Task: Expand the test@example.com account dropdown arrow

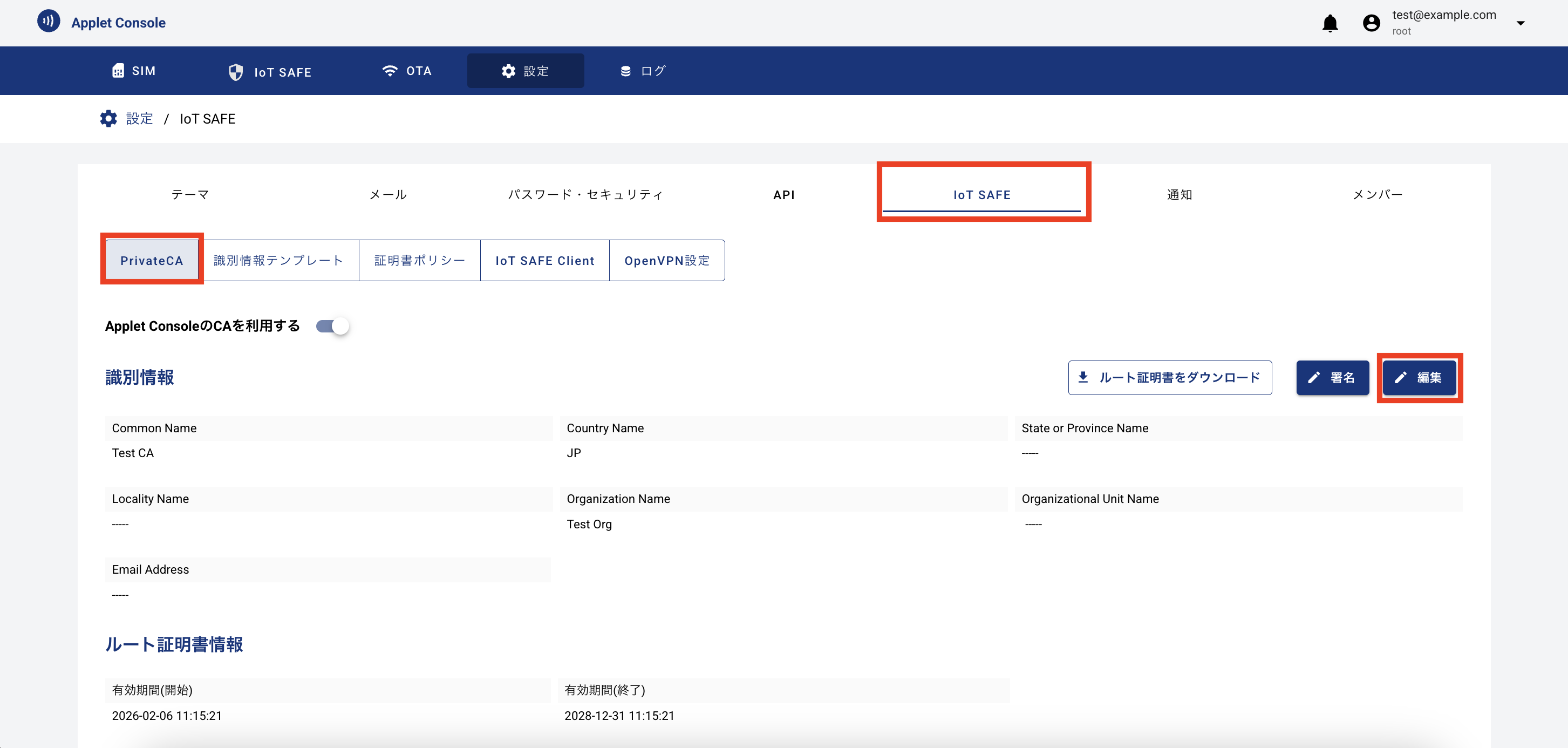Action: pyautogui.click(x=1520, y=23)
